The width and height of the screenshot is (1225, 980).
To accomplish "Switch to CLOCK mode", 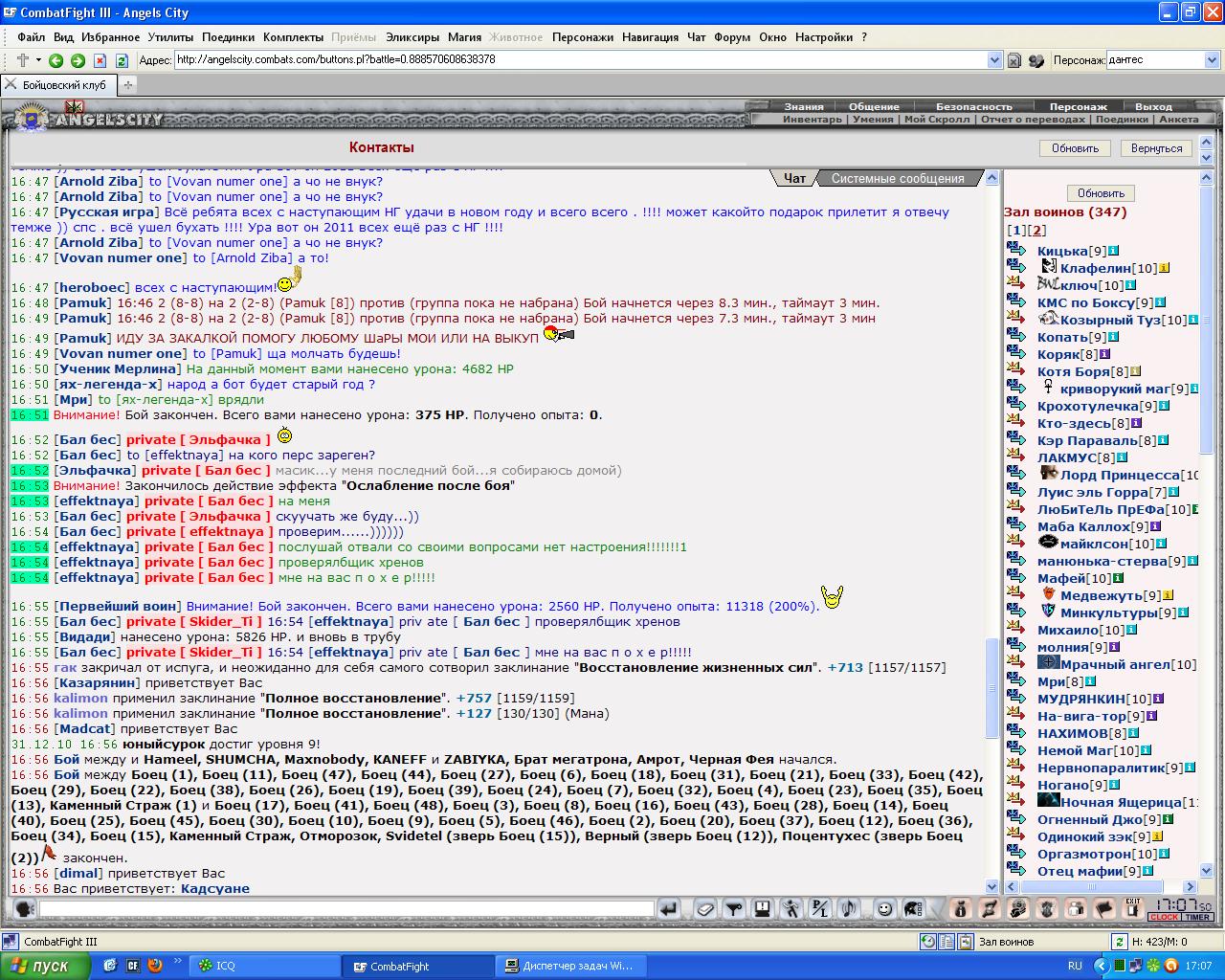I will (1165, 917).
